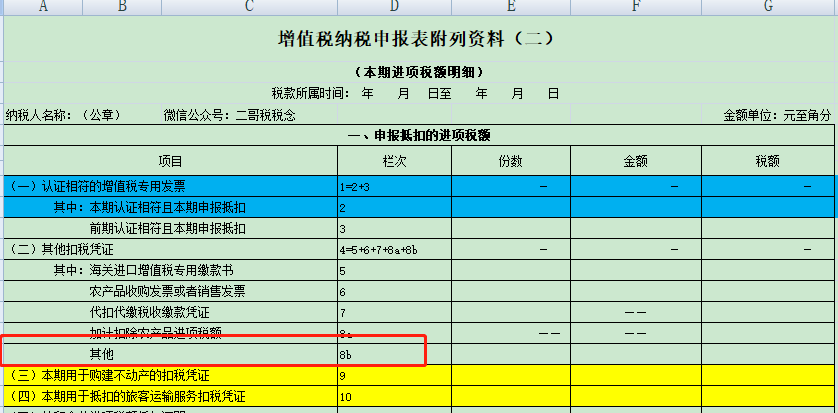Viewport: 838px width, 413px height.
Task: Select the 份数 header cell
Action: [x=510, y=161]
